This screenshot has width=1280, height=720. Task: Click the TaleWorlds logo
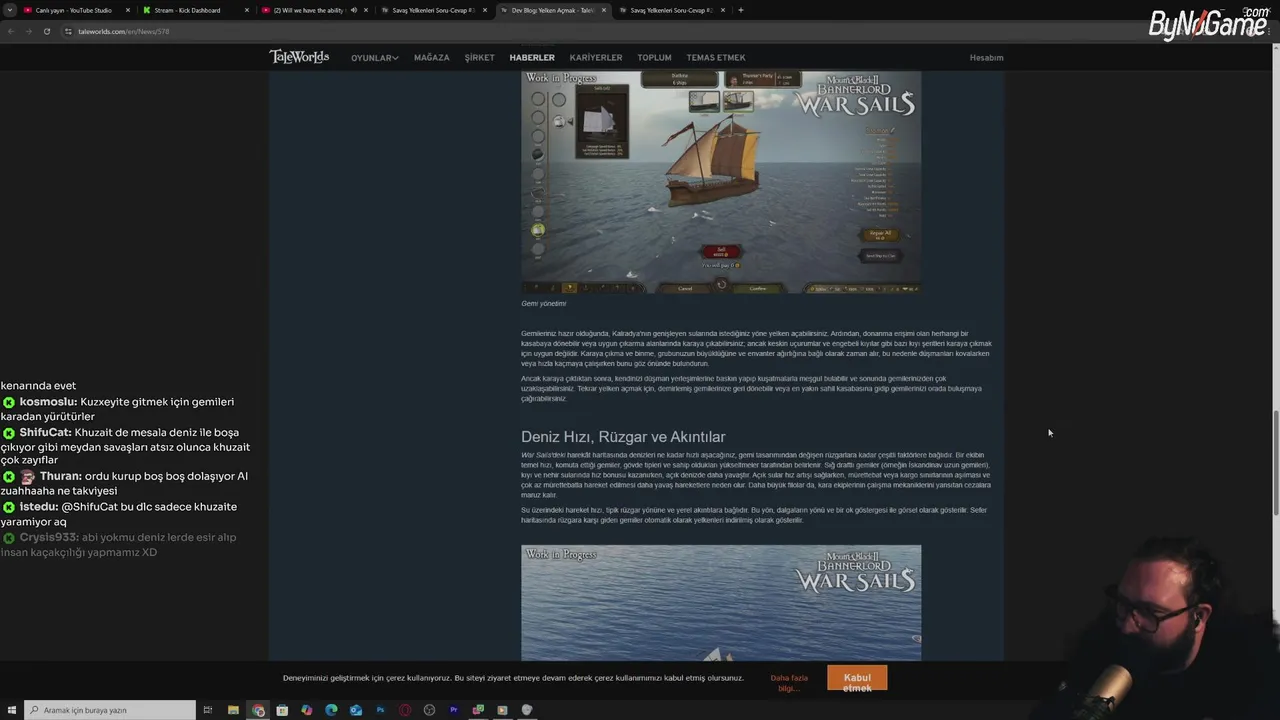(299, 57)
